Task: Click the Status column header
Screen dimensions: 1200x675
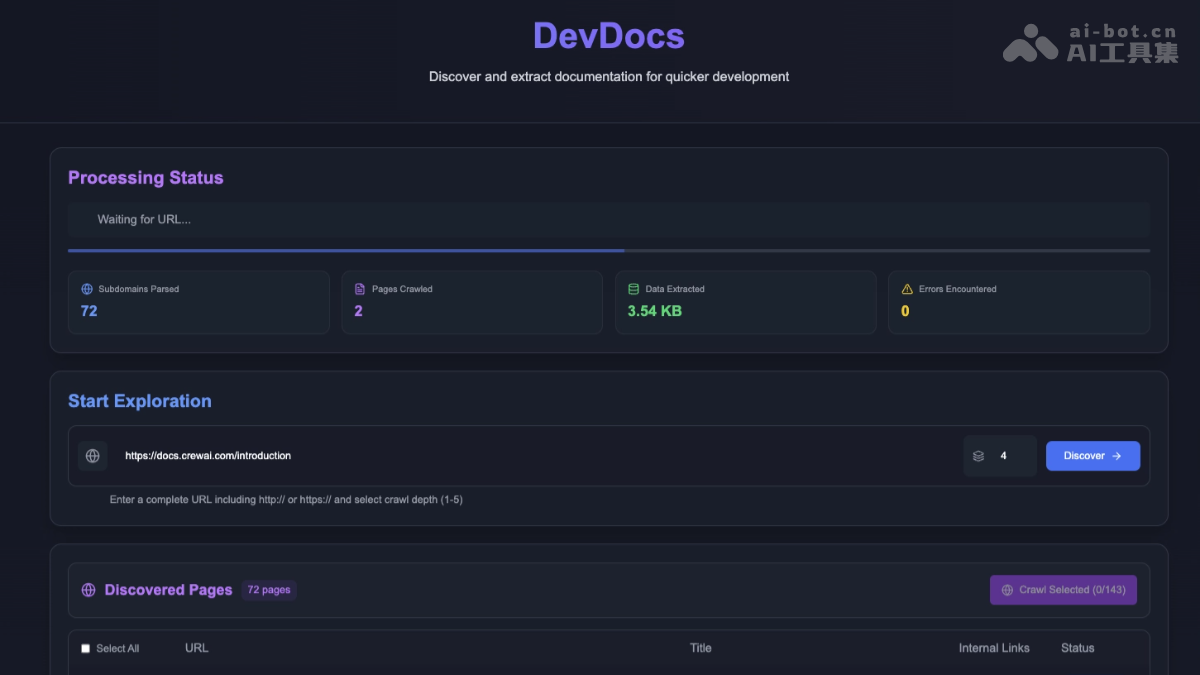Action: click(x=1077, y=648)
